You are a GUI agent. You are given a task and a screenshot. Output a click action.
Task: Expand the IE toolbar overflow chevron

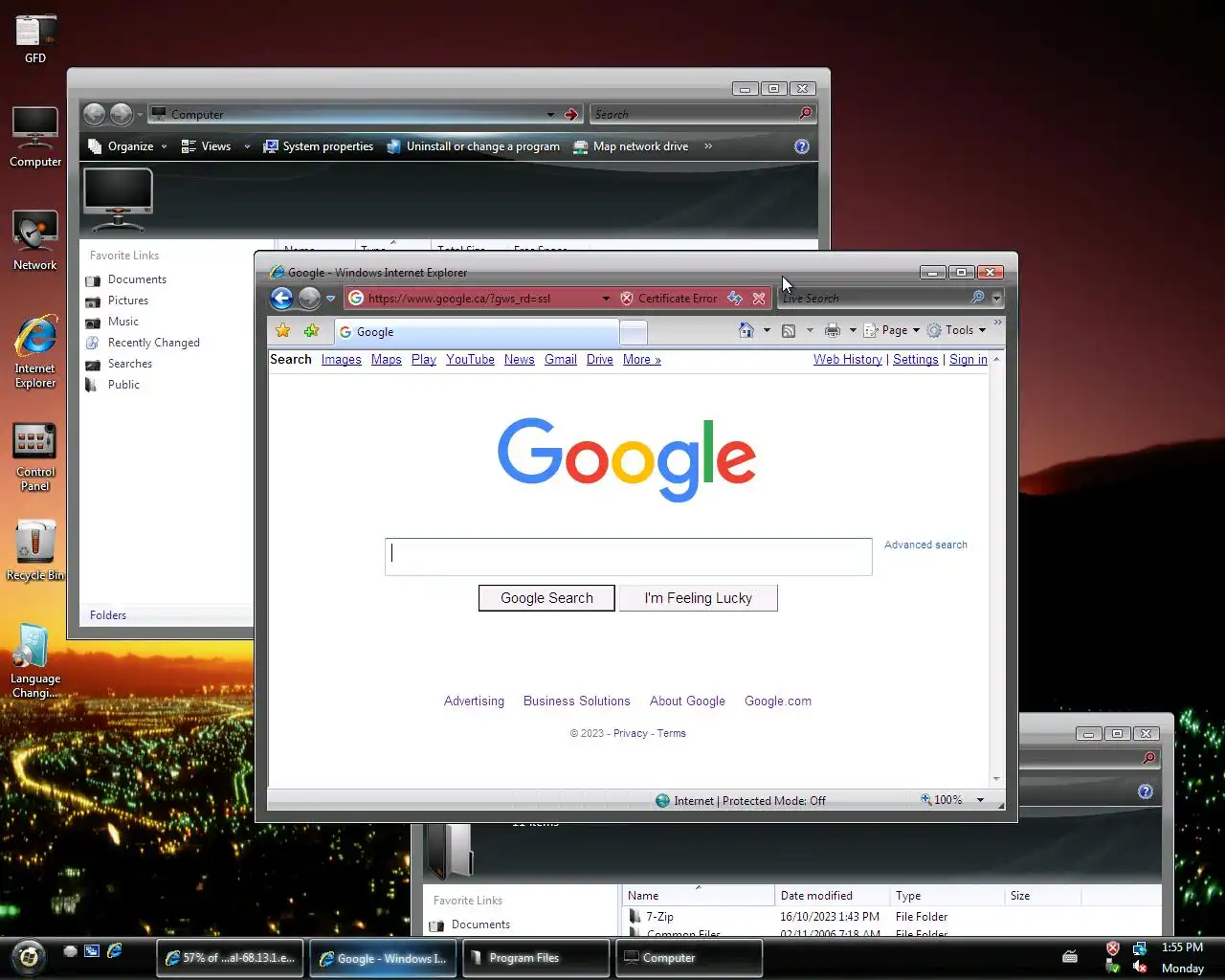[x=998, y=323]
